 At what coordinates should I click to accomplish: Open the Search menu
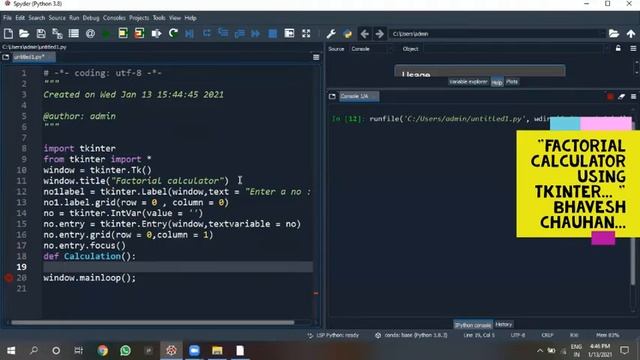coord(37,18)
